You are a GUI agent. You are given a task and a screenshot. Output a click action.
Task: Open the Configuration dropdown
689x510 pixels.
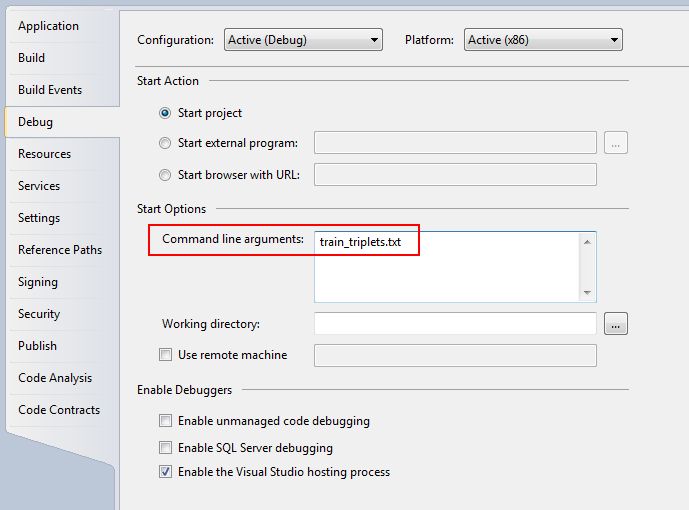303,40
